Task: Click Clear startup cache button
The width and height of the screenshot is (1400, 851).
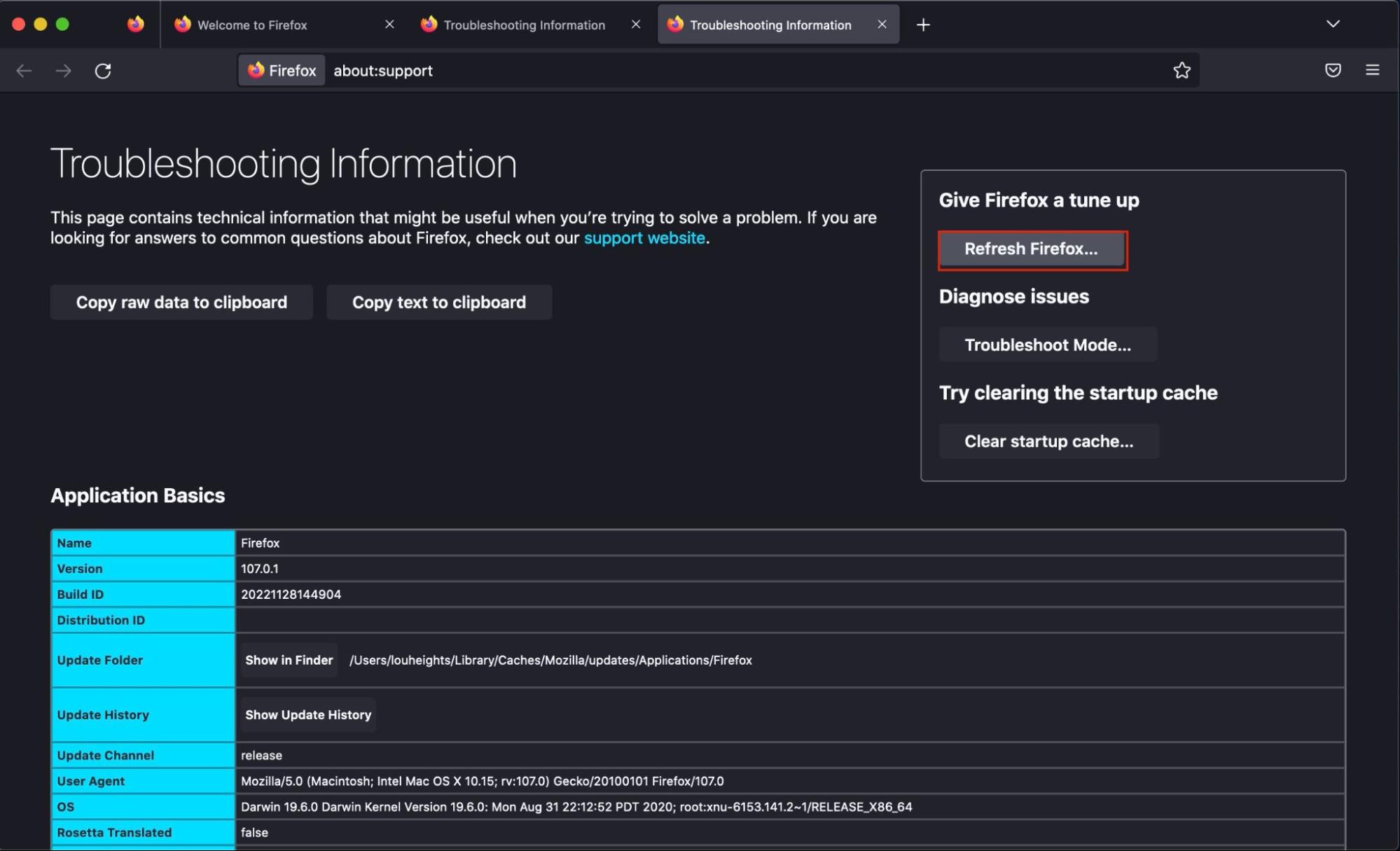Action: (x=1048, y=441)
